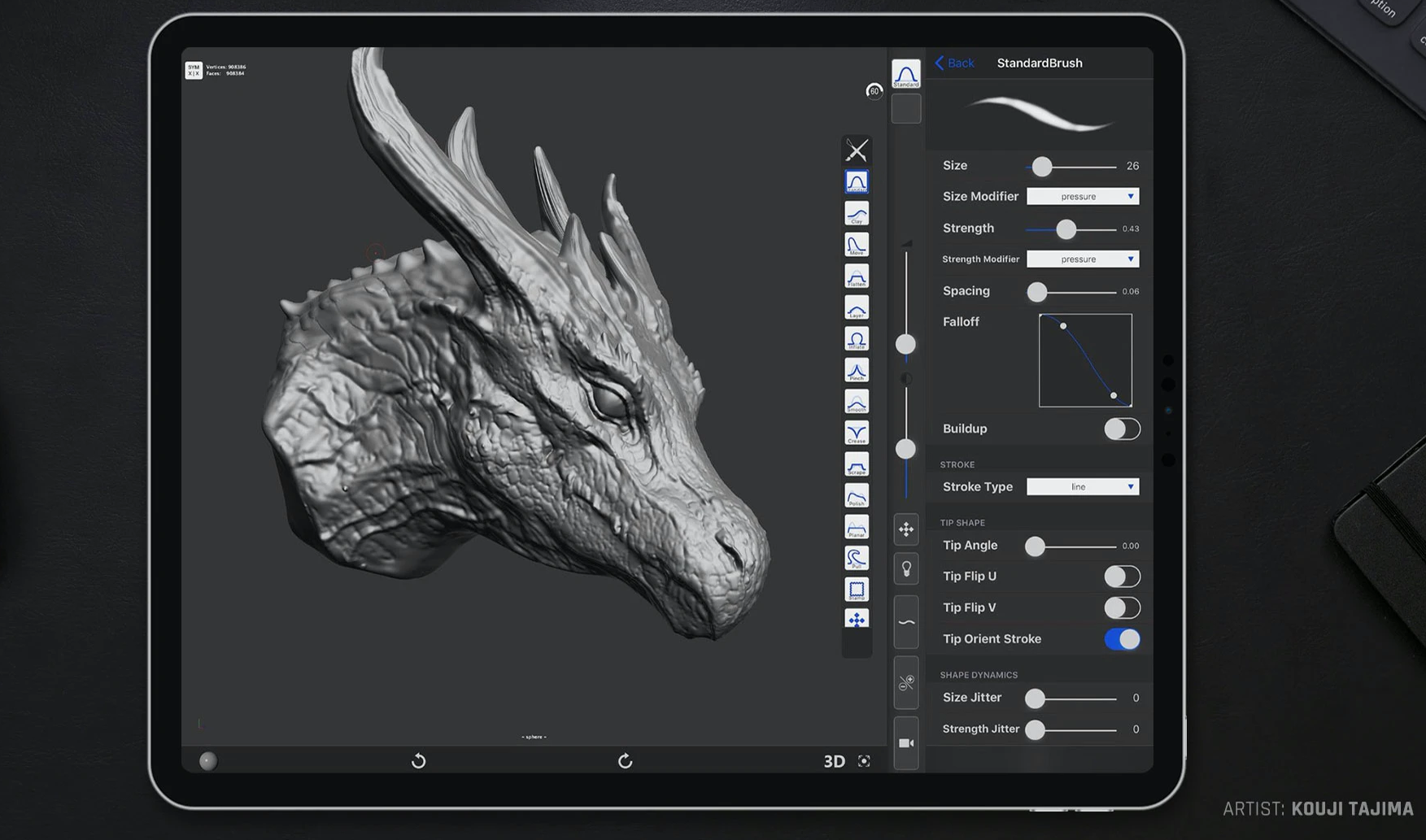Choose the Stamp brush
This screenshot has width=1426, height=840.
tap(856, 590)
